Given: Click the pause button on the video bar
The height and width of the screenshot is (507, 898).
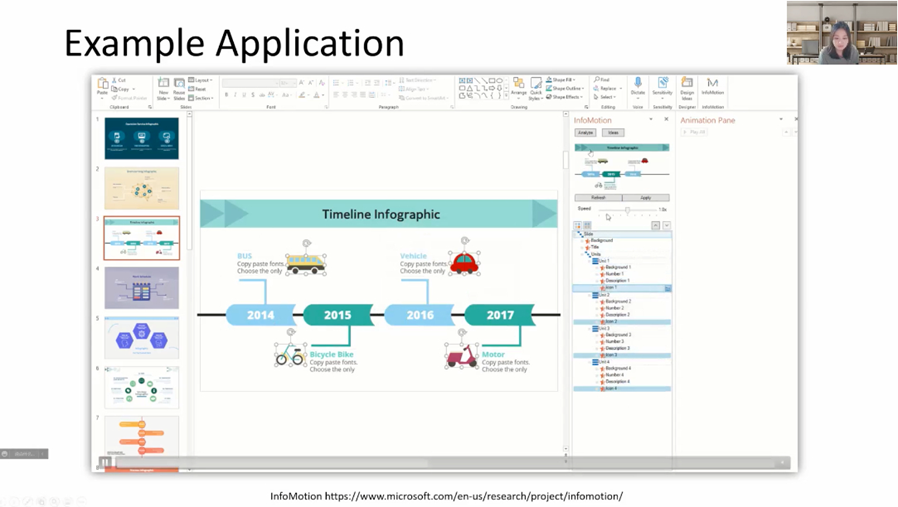Looking at the screenshot, I should [105, 462].
